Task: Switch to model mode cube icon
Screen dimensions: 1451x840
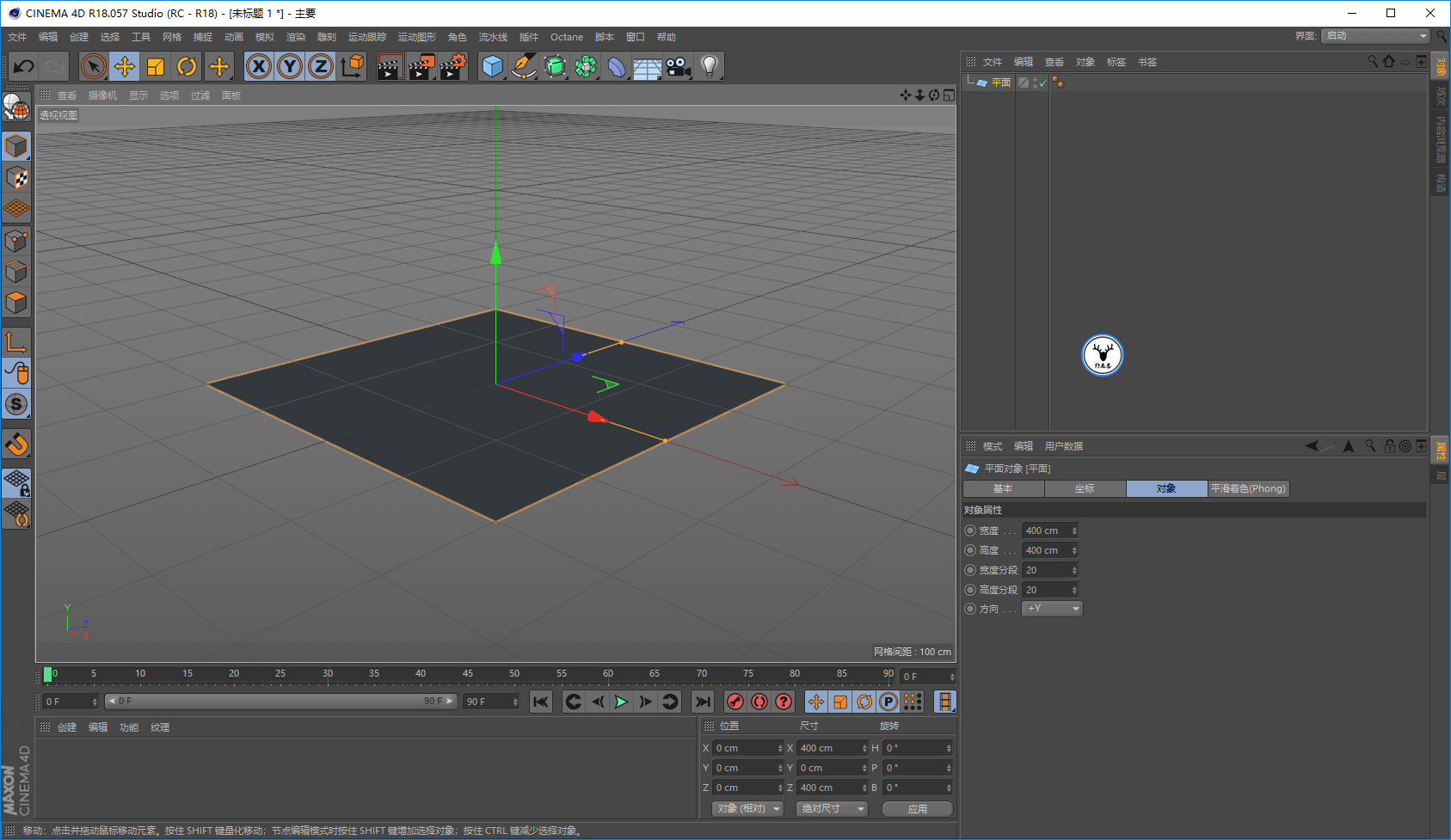Action: pyautogui.click(x=16, y=147)
